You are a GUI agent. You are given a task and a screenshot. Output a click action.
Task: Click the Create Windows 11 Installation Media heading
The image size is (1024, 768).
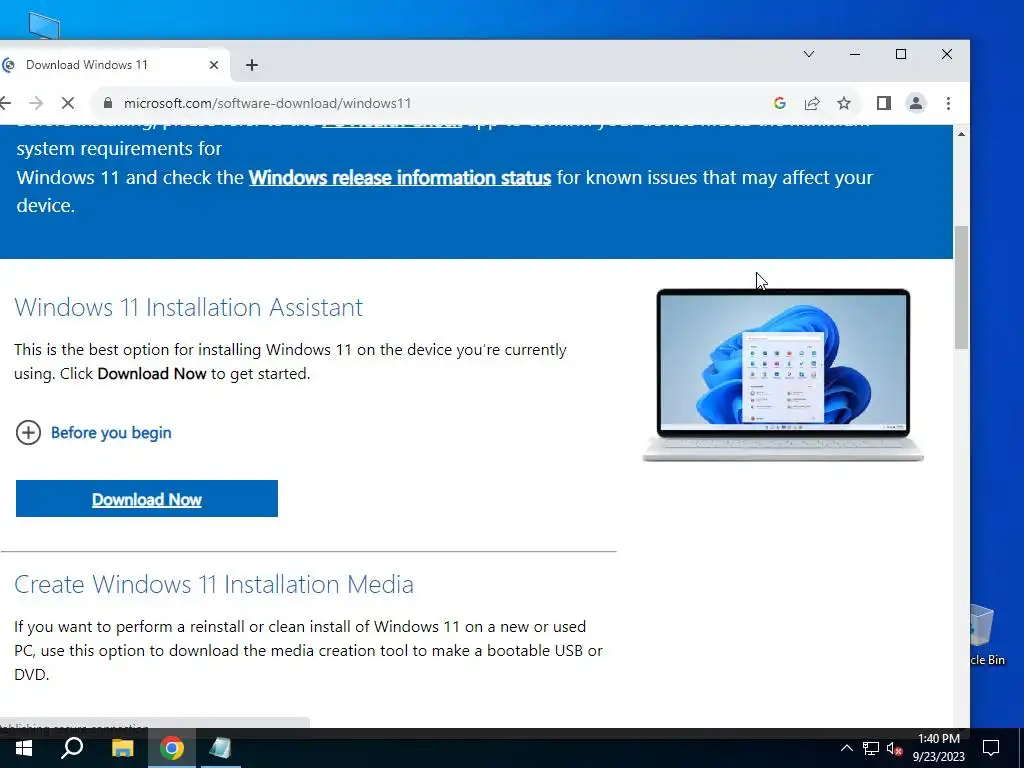pyautogui.click(x=214, y=584)
